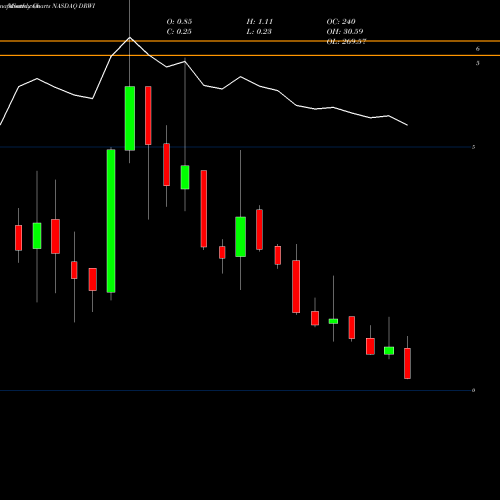500x500 pixels.
Task: Select the close value 'C: 0.25'
Action: point(179,32)
